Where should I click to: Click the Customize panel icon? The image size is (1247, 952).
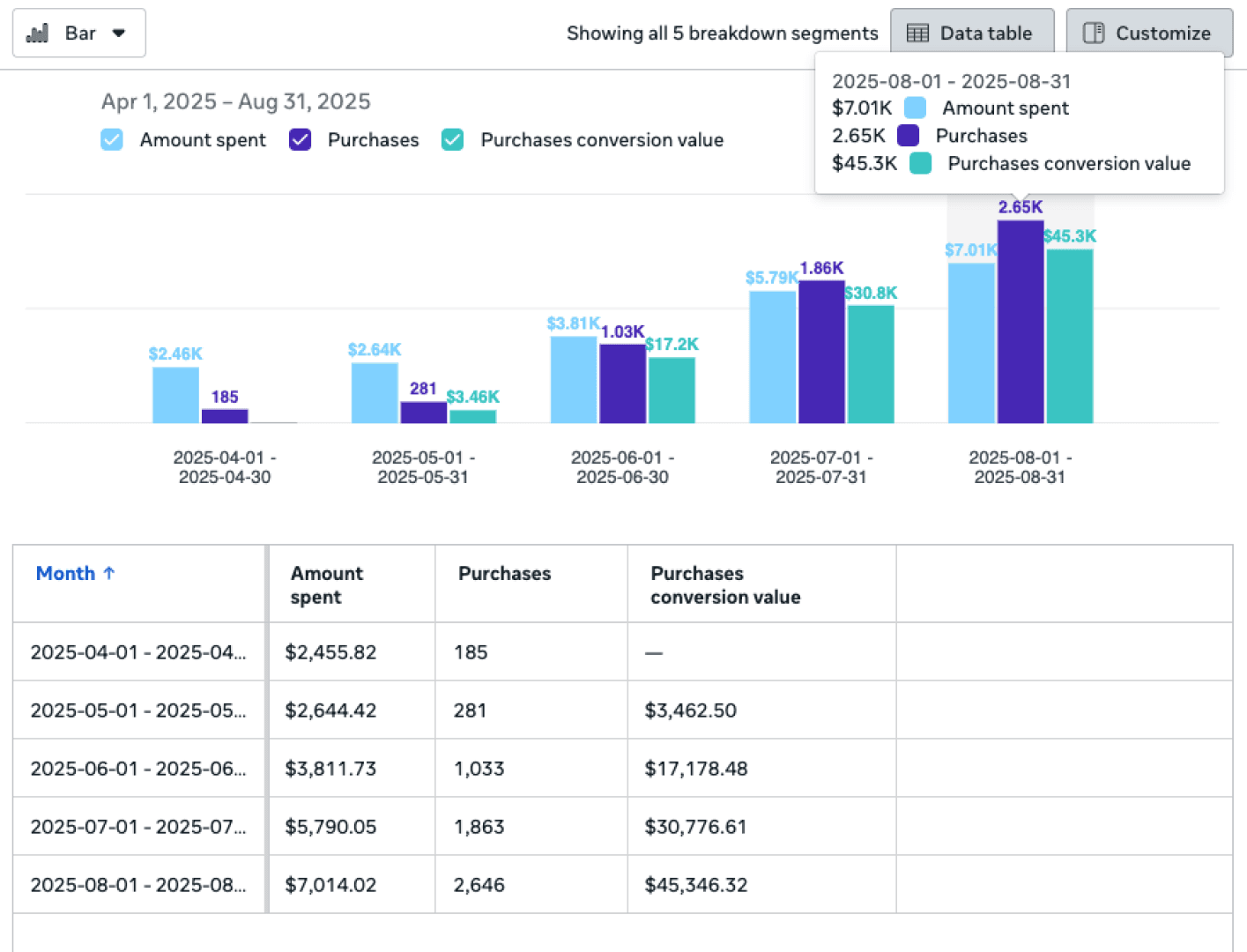1093,33
